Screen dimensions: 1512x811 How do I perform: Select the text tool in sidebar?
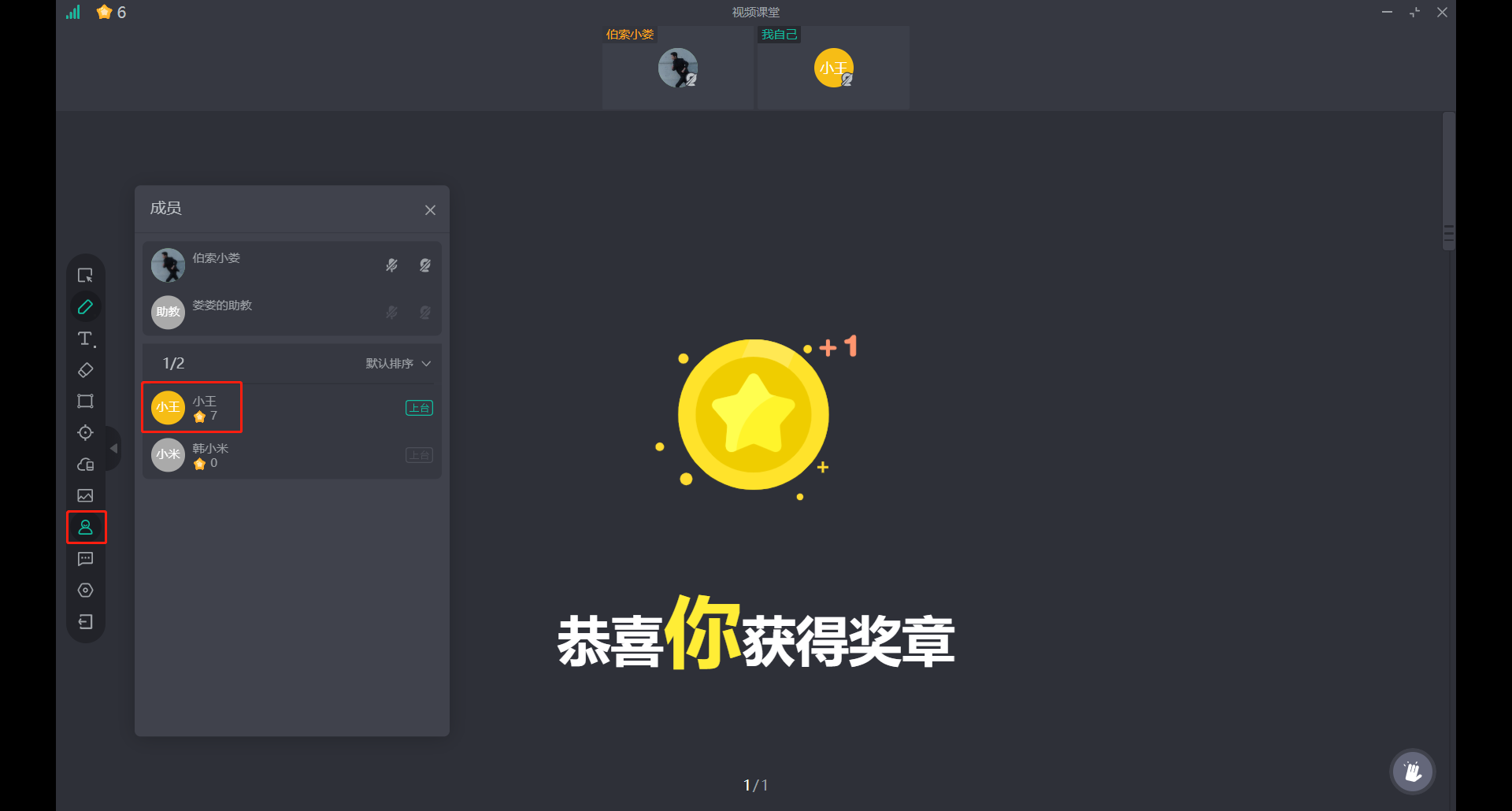pos(86,339)
